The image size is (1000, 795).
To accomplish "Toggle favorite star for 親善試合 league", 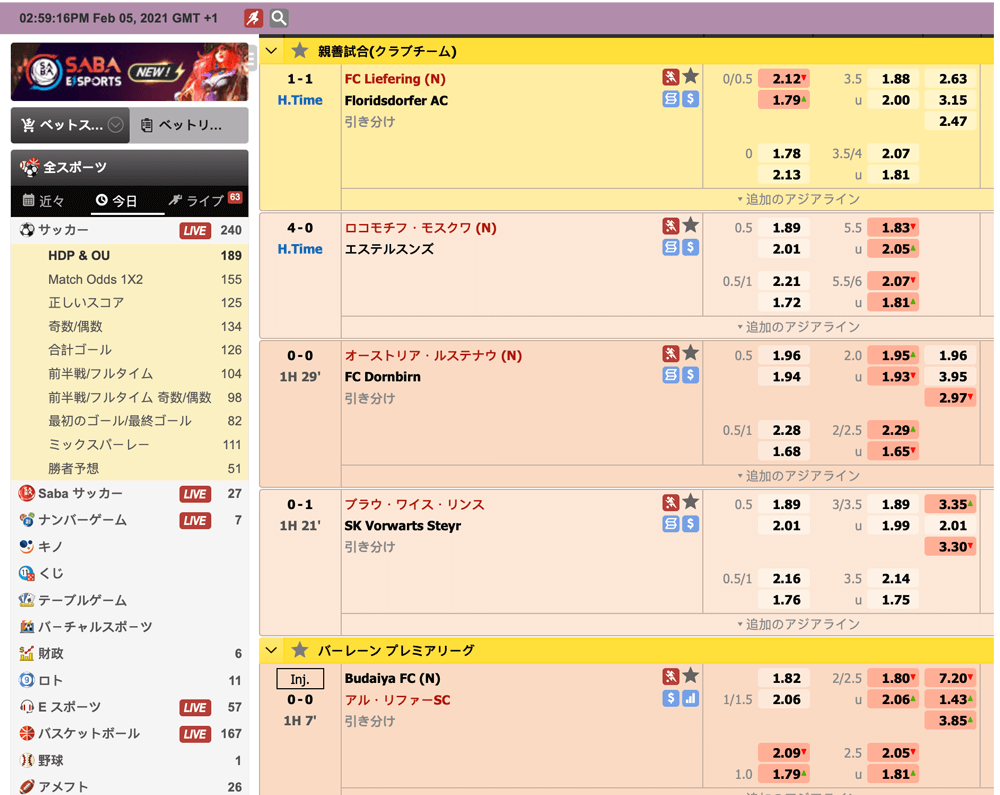I will 299,51.
